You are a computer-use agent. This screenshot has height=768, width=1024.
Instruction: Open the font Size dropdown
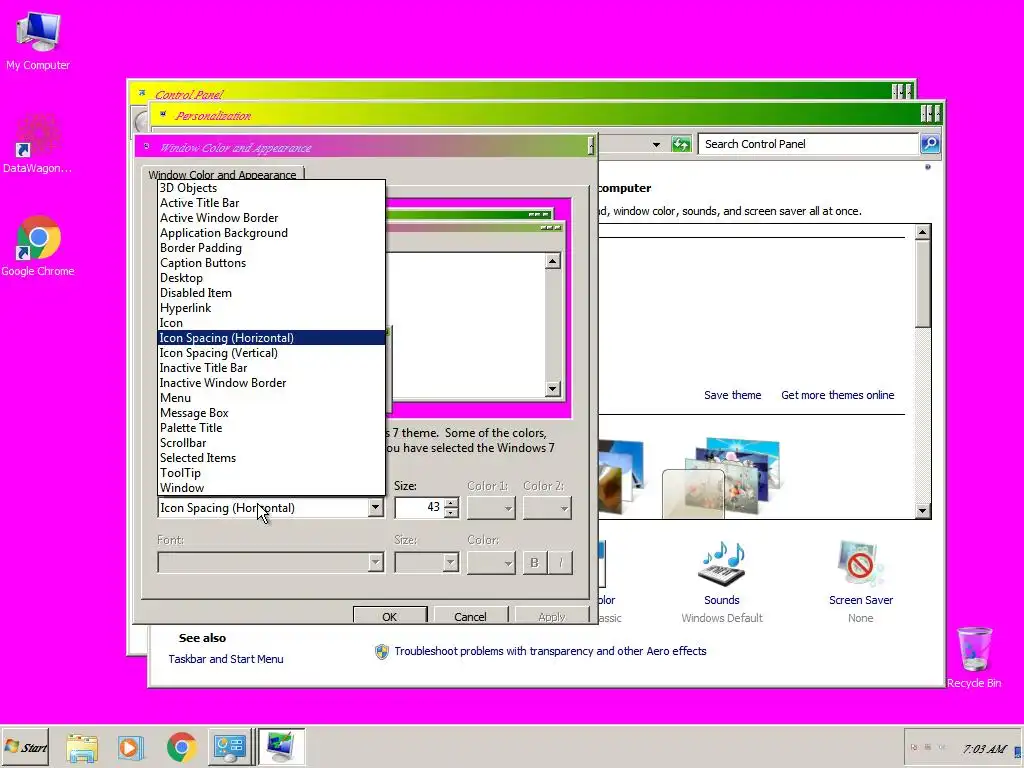pos(426,562)
